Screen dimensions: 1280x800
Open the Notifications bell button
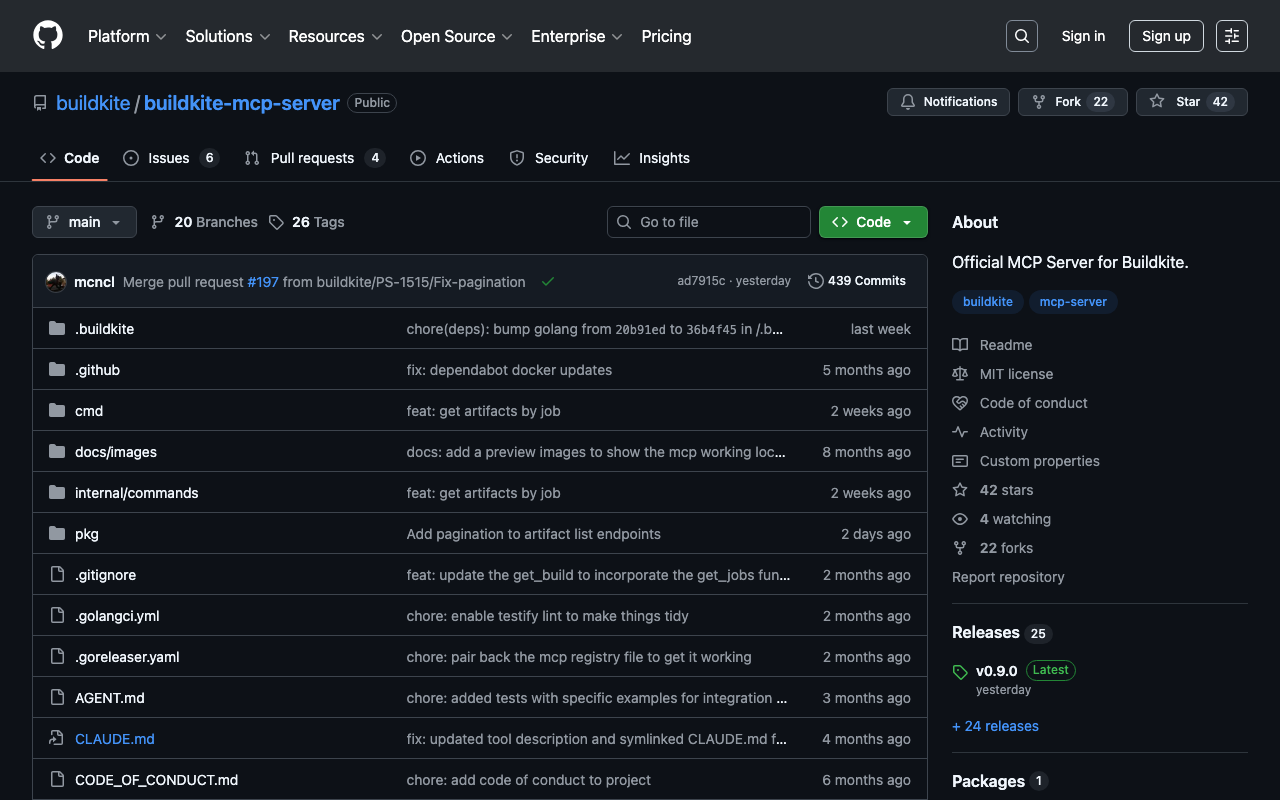(x=948, y=102)
